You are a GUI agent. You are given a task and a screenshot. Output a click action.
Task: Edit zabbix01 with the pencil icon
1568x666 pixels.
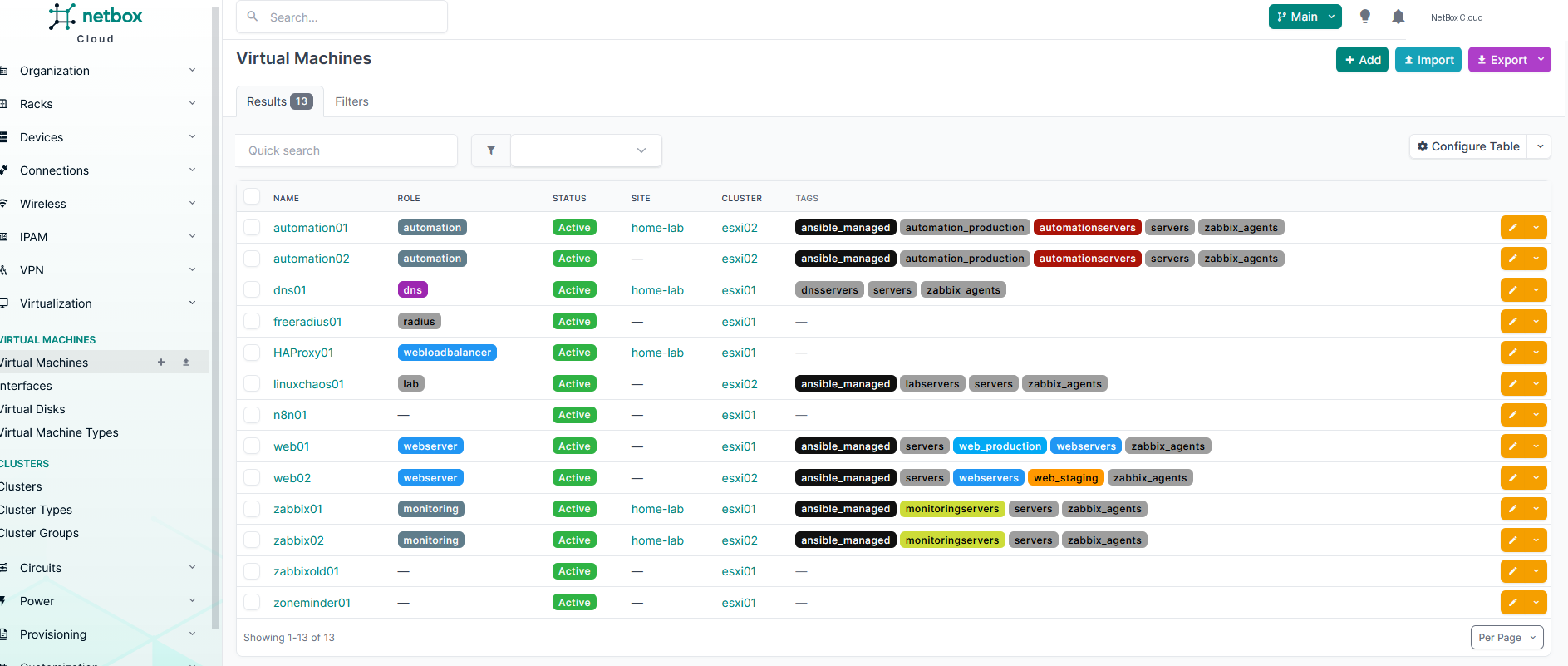[x=1513, y=509]
